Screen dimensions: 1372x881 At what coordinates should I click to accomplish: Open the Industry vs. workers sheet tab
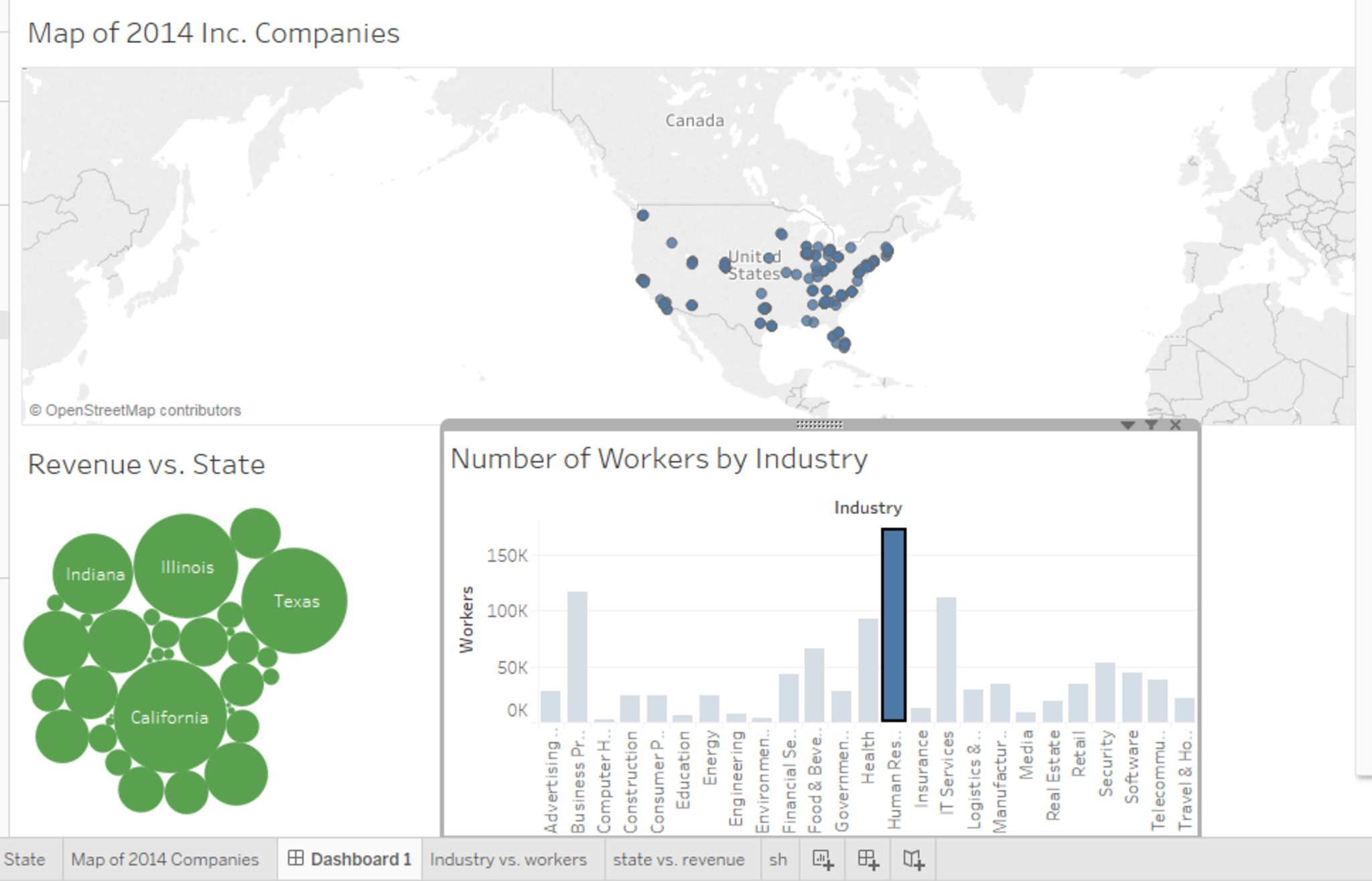coord(508,860)
